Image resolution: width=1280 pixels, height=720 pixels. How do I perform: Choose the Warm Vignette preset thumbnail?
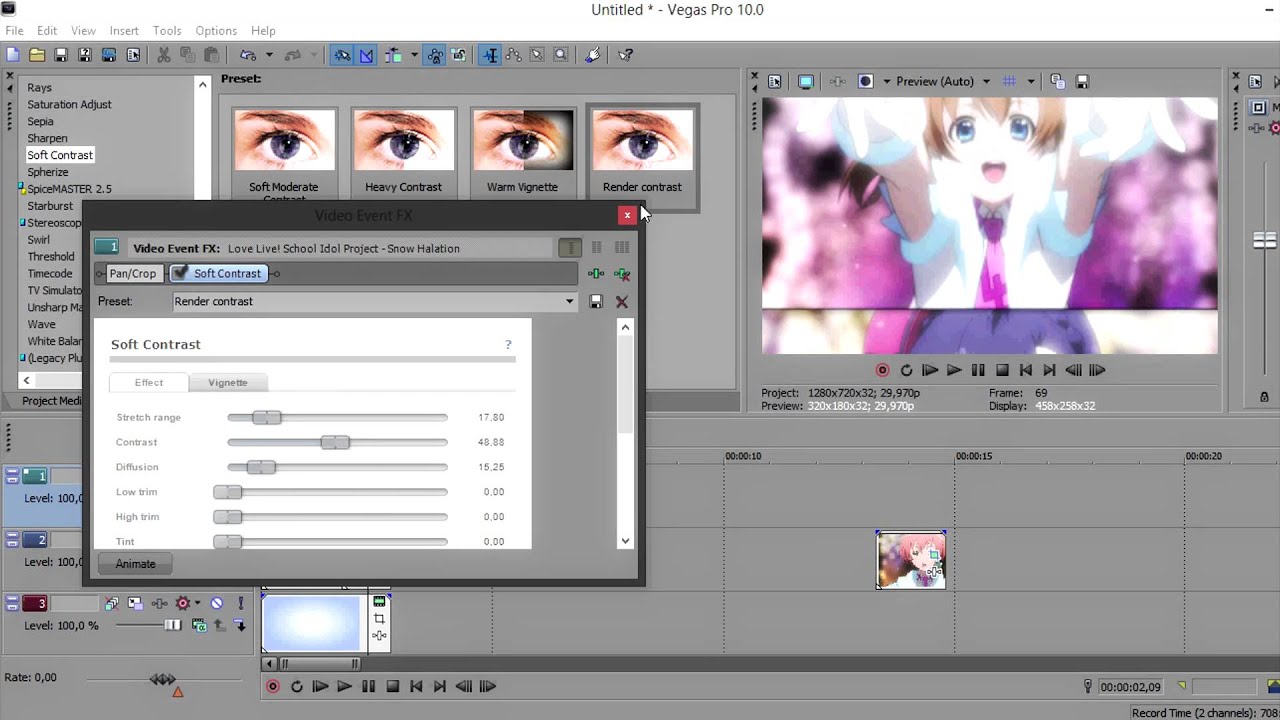(x=523, y=138)
